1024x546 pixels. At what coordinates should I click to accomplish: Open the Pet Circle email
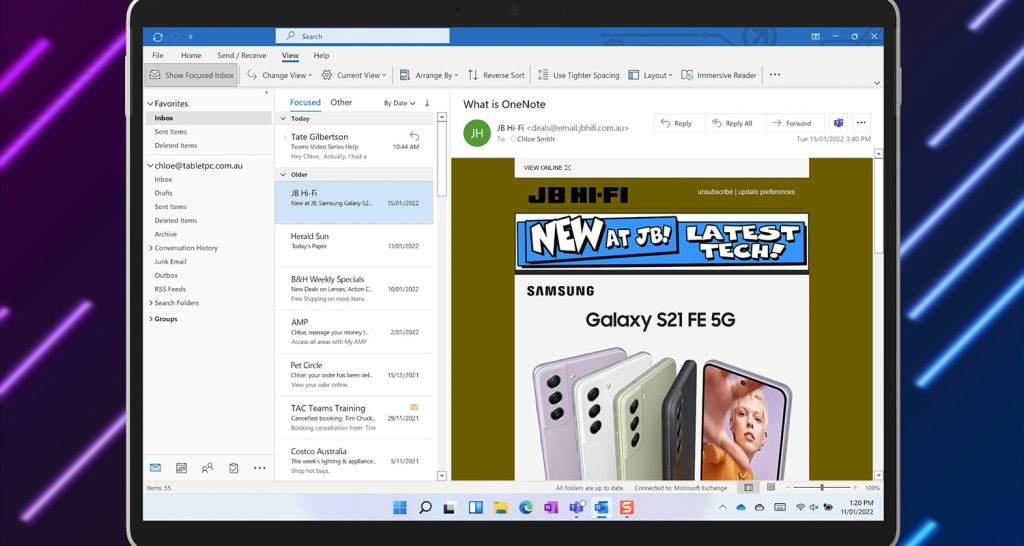pyautogui.click(x=354, y=375)
